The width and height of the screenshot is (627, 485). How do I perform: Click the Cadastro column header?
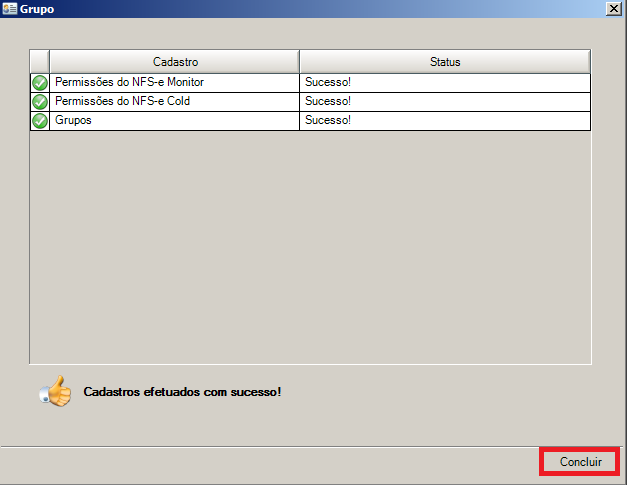click(175, 62)
